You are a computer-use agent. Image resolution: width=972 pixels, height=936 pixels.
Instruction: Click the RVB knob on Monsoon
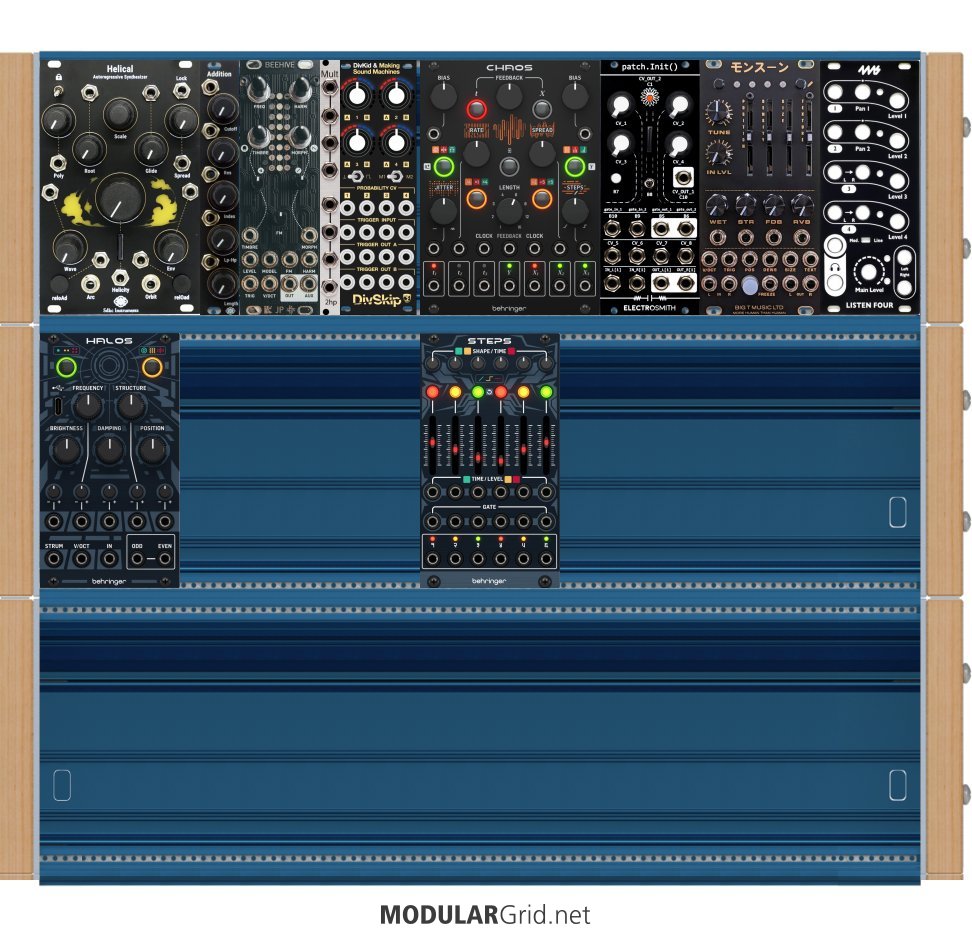click(x=802, y=205)
